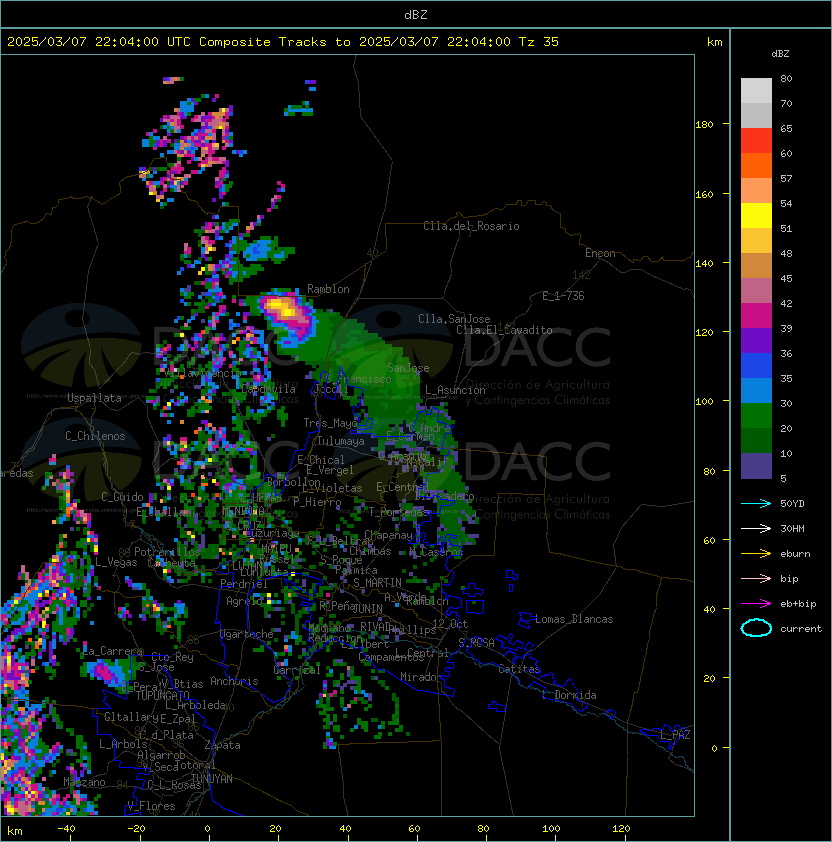Image resolution: width=832 pixels, height=842 pixels.
Task: Click the 'TUNUYAN' map label
Action: (x=212, y=779)
